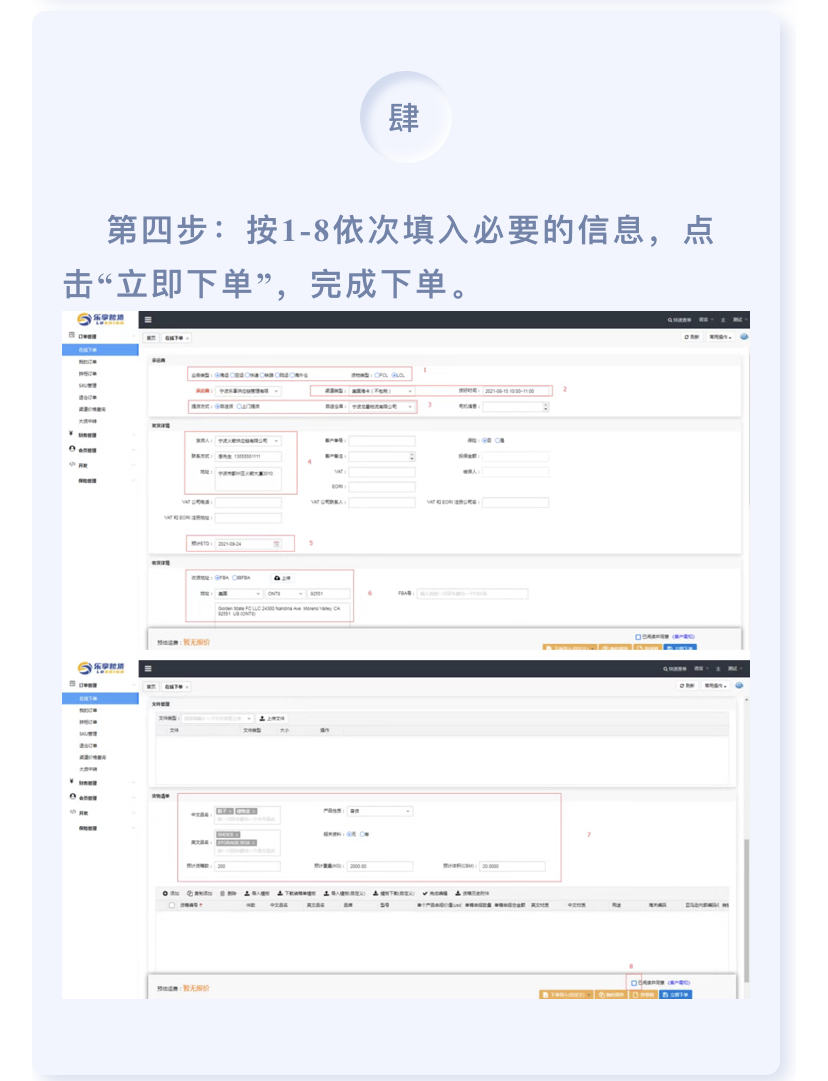Select 保险 否 radio
The image size is (828, 1081).
[485, 441]
